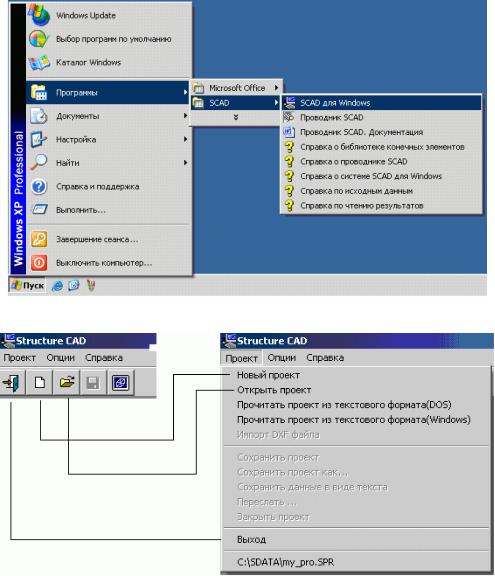Click the Windows Update icon in Start menu
Image resolution: width=495 pixels, height=576 pixels.
click(39, 15)
